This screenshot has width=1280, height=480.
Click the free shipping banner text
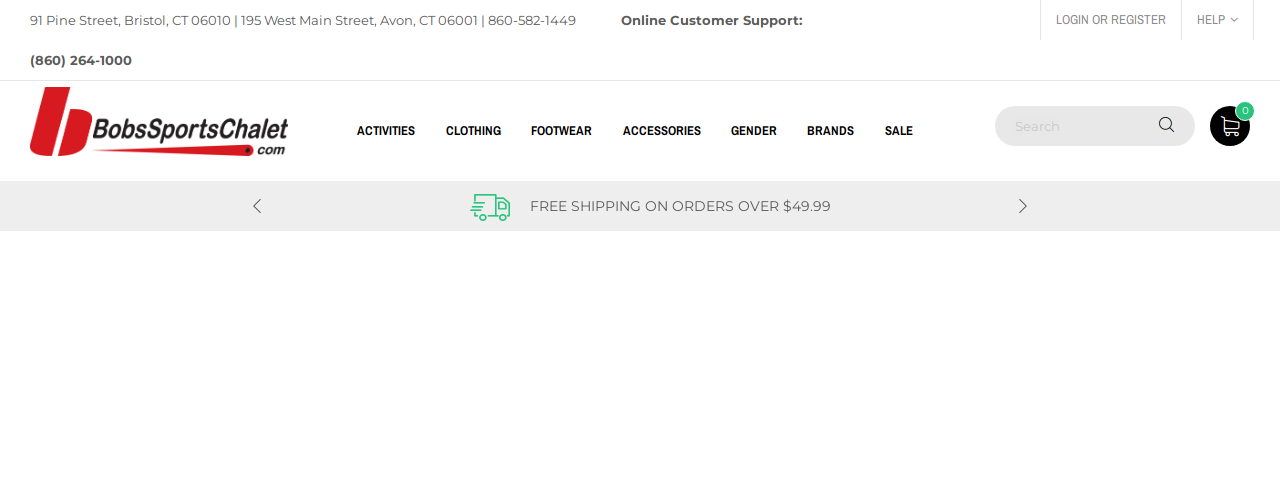(680, 207)
